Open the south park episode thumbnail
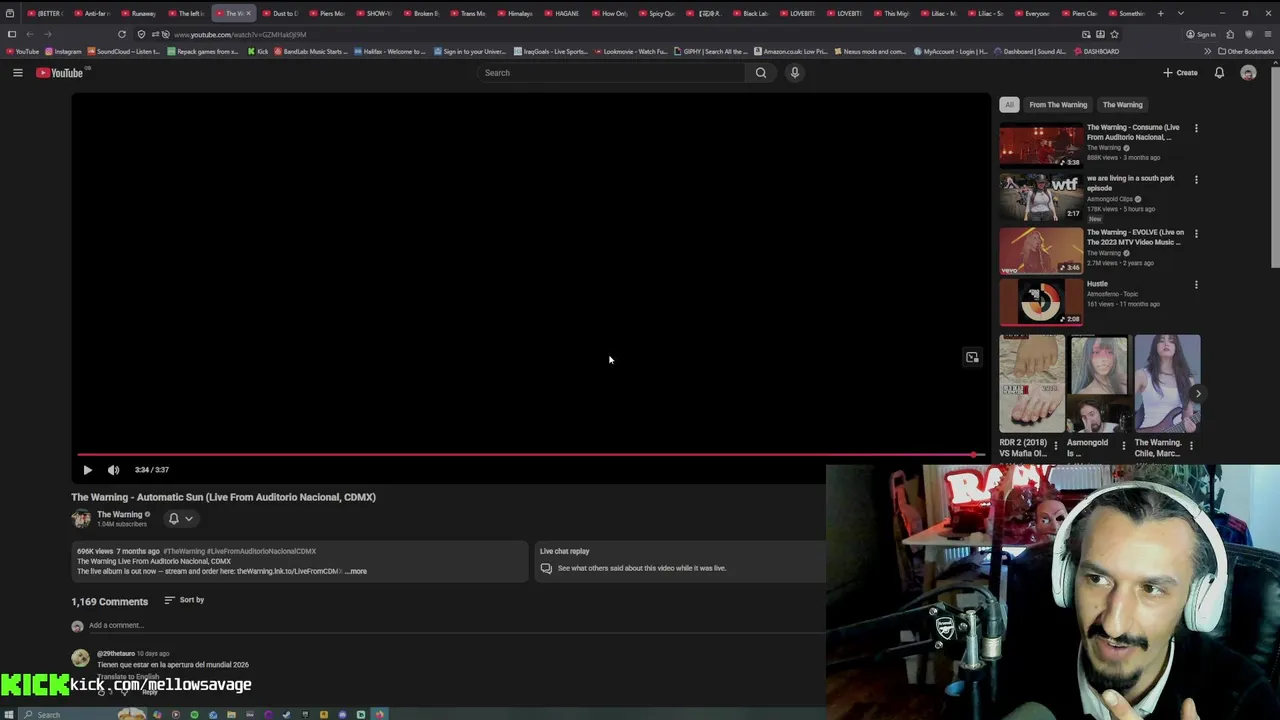1280x720 pixels. tap(1041, 196)
